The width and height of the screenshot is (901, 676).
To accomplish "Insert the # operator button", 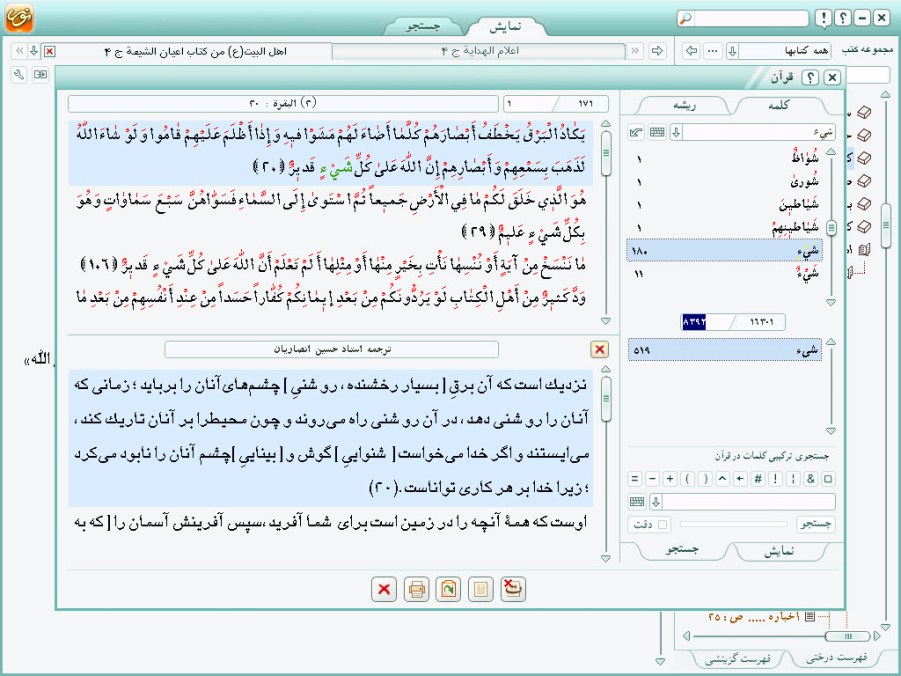I will tap(758, 478).
